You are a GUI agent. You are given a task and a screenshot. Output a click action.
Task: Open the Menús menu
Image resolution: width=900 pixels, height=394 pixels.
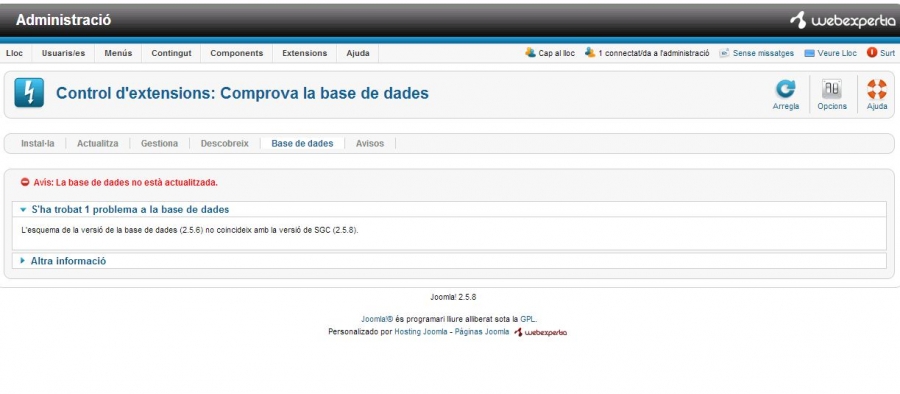point(118,53)
